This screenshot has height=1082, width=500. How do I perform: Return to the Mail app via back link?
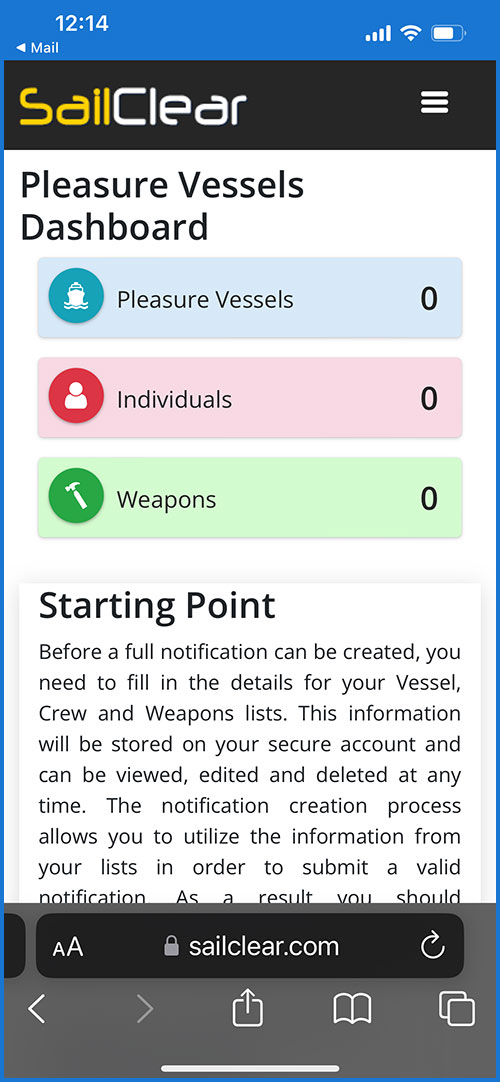37,48
